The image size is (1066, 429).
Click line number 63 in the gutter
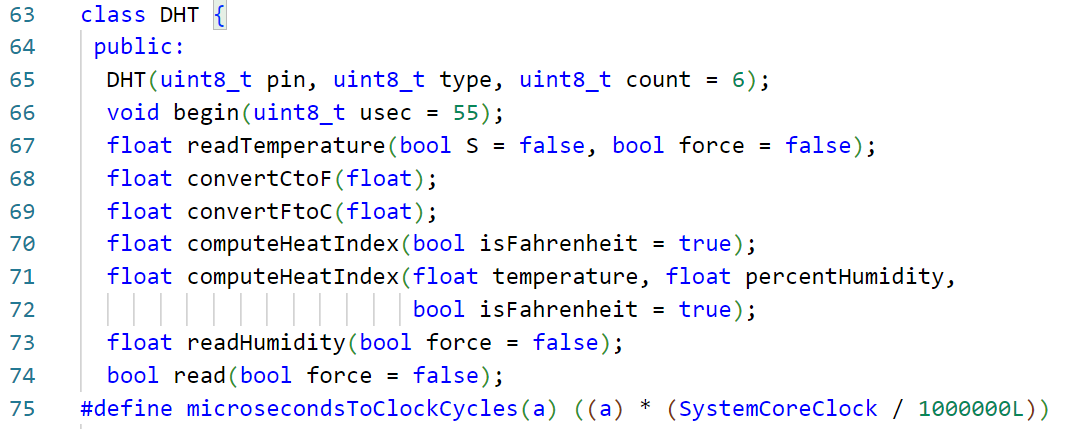pyautogui.click(x=22, y=14)
